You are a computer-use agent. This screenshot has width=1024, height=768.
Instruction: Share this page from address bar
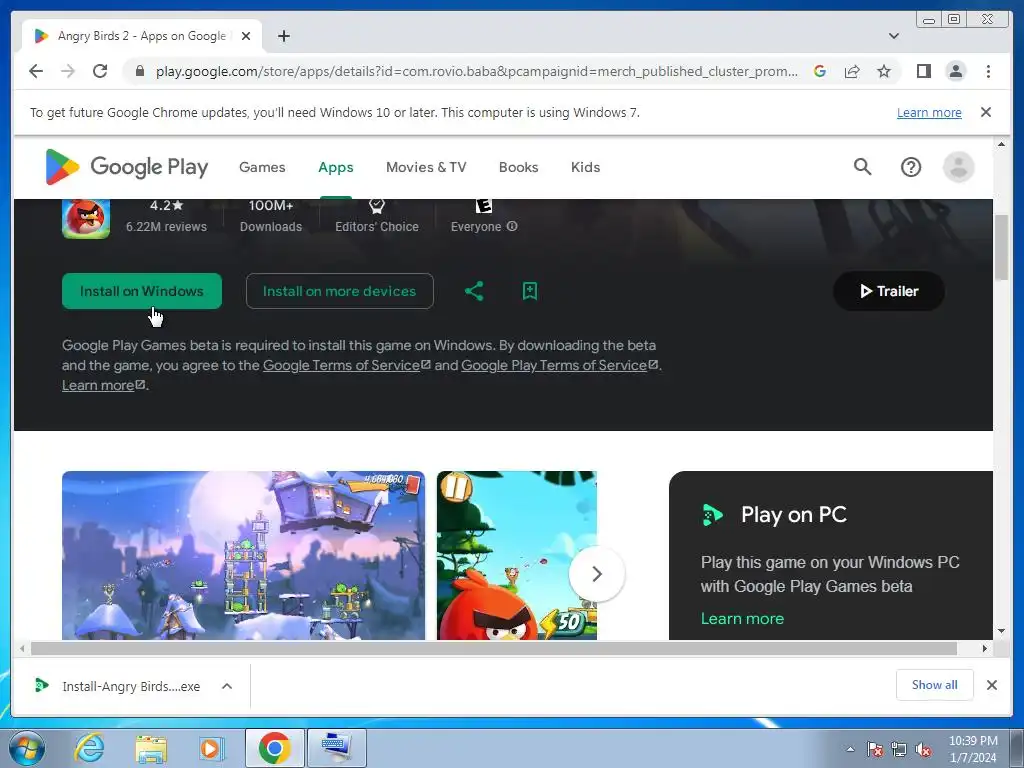point(852,71)
